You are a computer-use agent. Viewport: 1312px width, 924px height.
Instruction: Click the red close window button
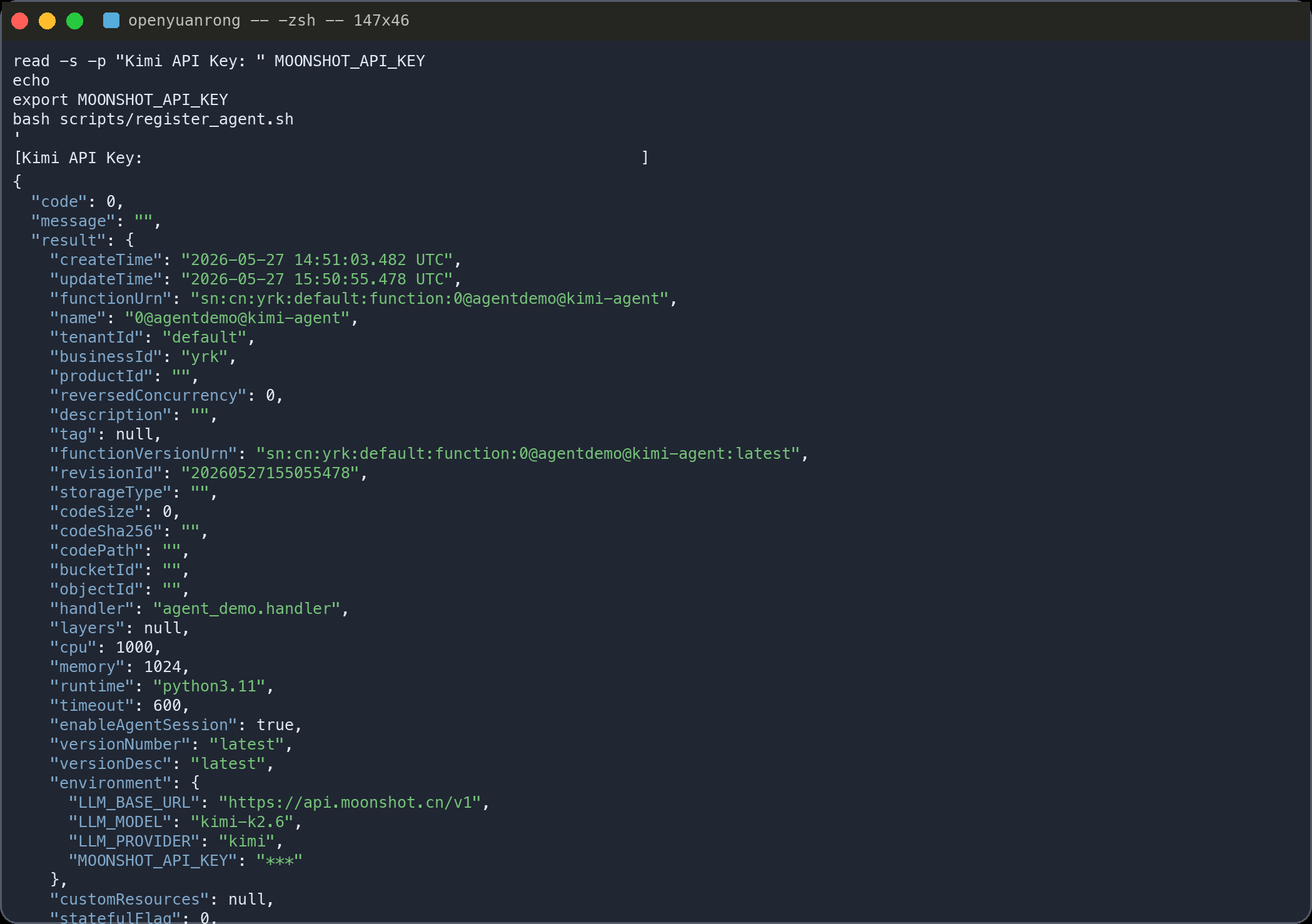point(20,21)
